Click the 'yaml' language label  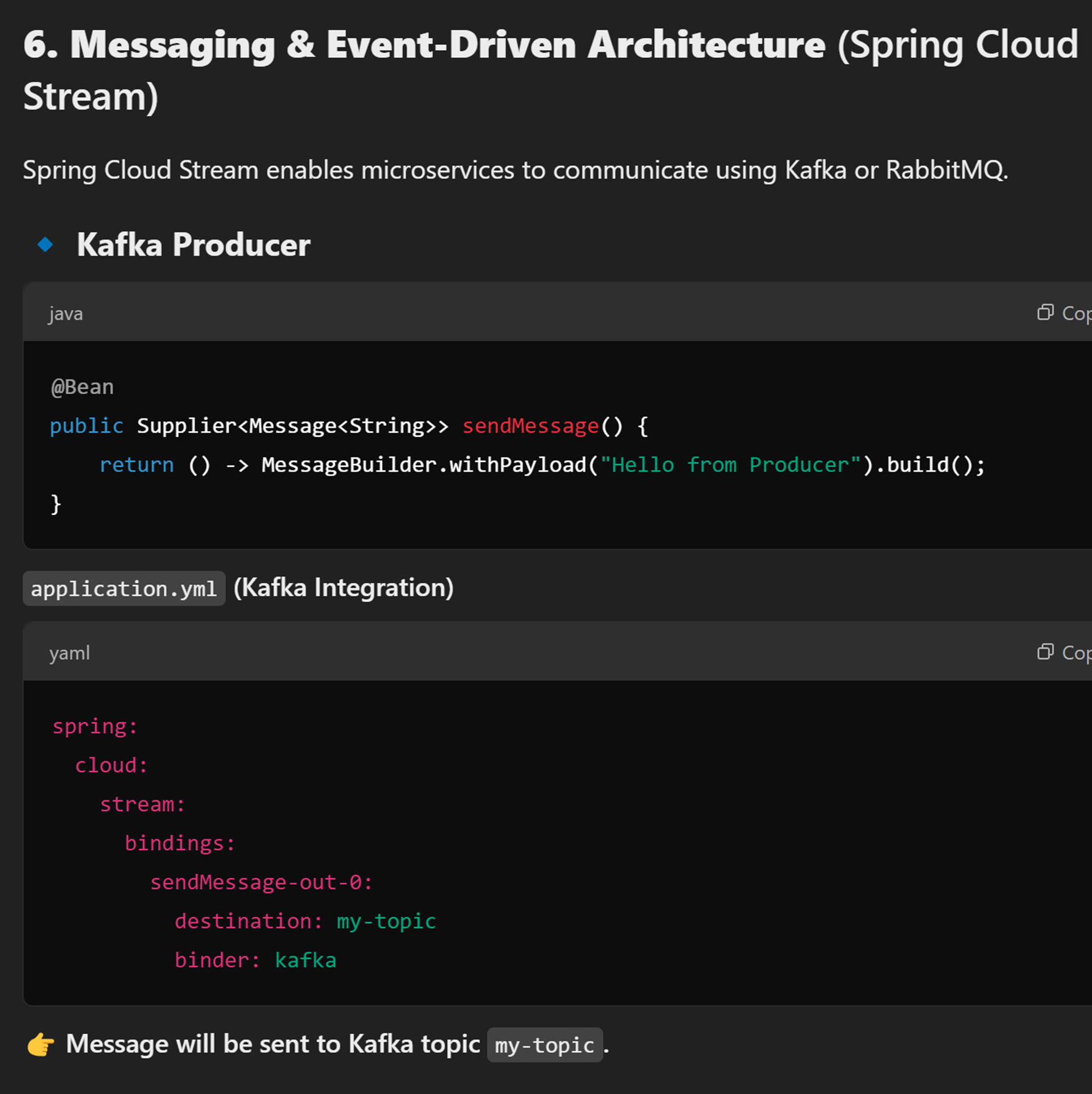69,653
